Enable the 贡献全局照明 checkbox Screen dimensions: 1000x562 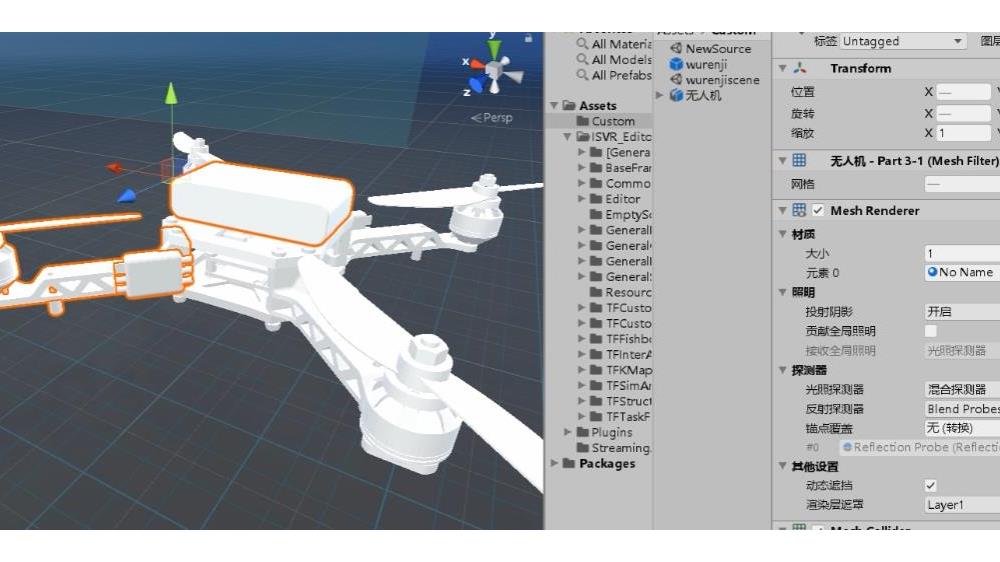coord(931,331)
